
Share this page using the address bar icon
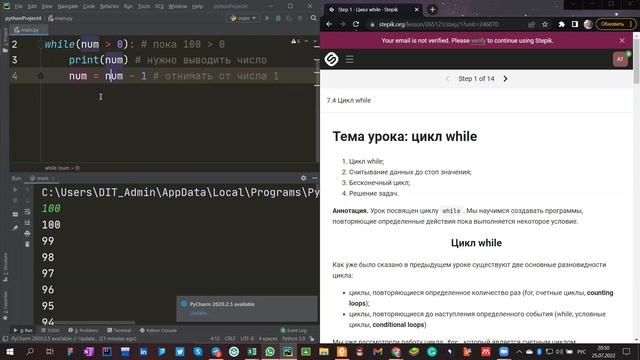point(531,24)
